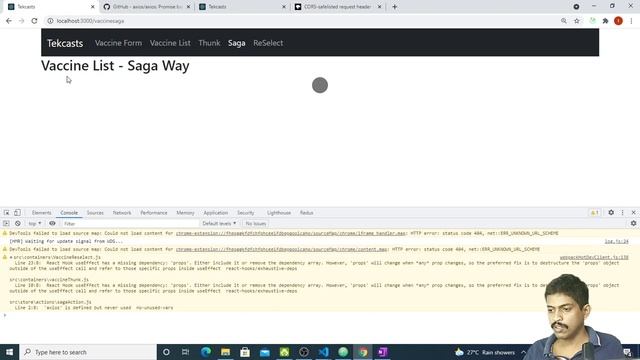Go back in browser history
Image resolution: width=640 pixels, height=360 pixels.
click(9, 21)
